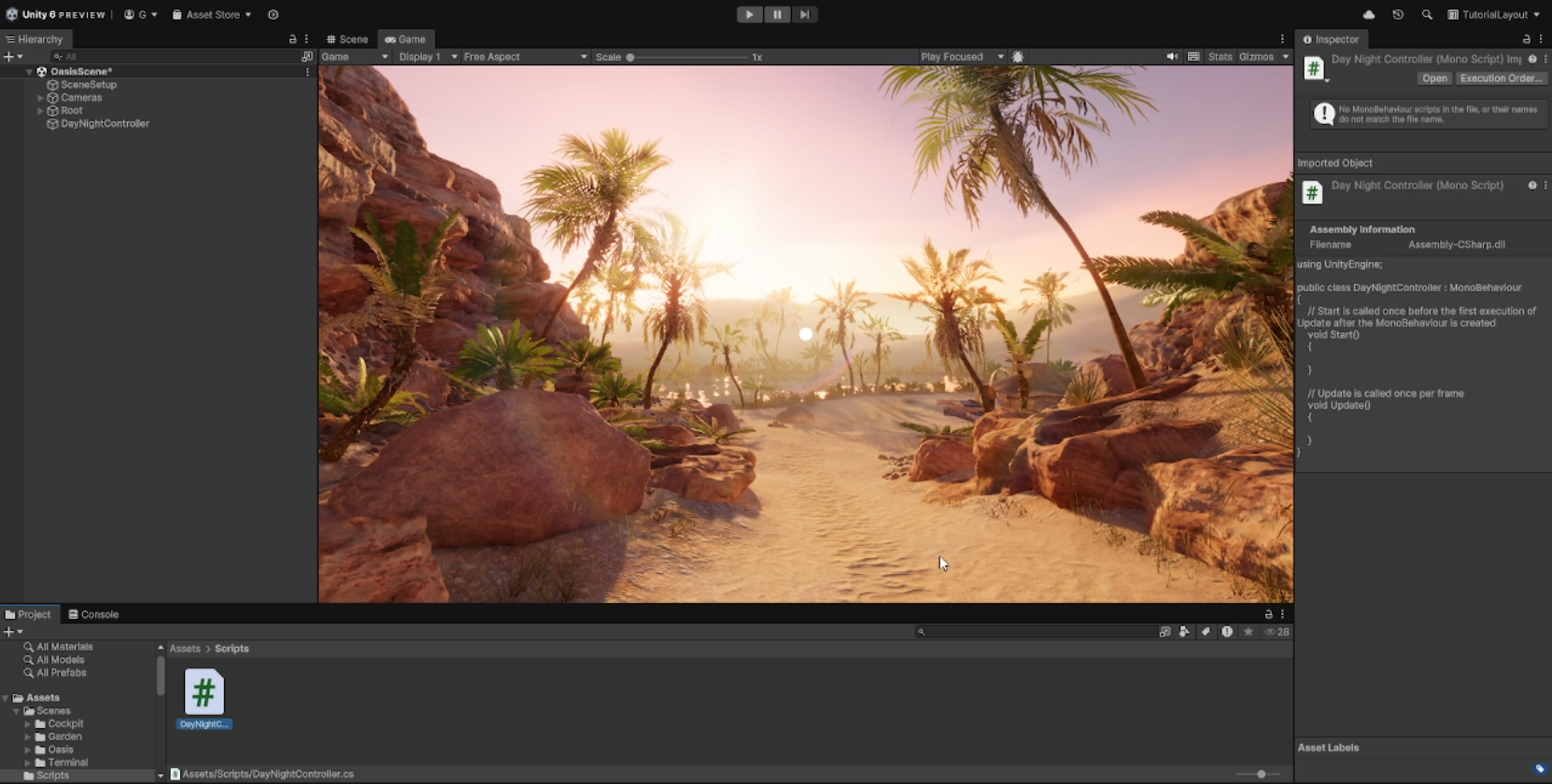Open the Game view mode dropdown
This screenshot has width=1552, height=784.
(x=355, y=57)
